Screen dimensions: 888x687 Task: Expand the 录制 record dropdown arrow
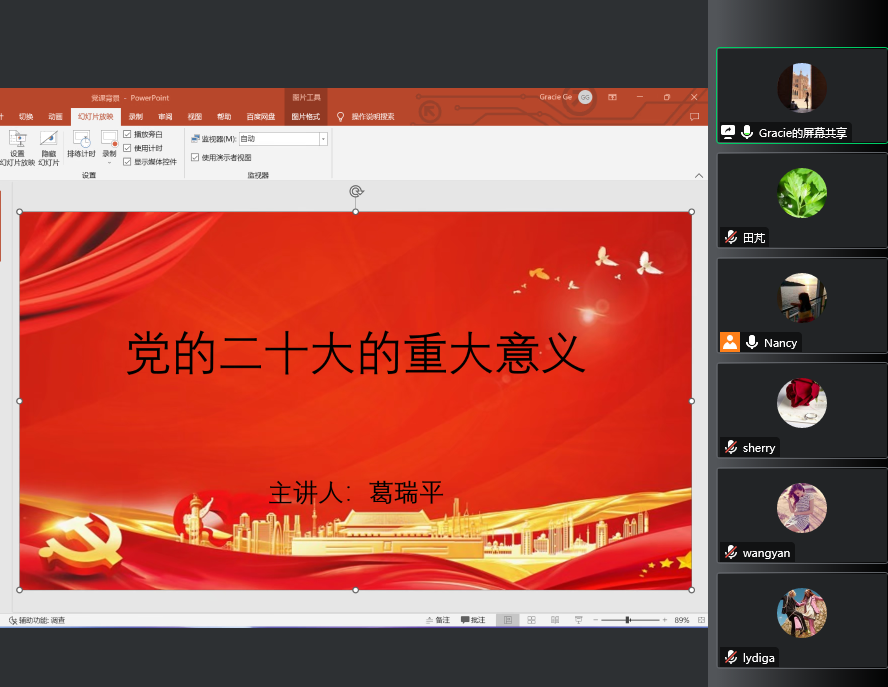pyautogui.click(x=109, y=162)
